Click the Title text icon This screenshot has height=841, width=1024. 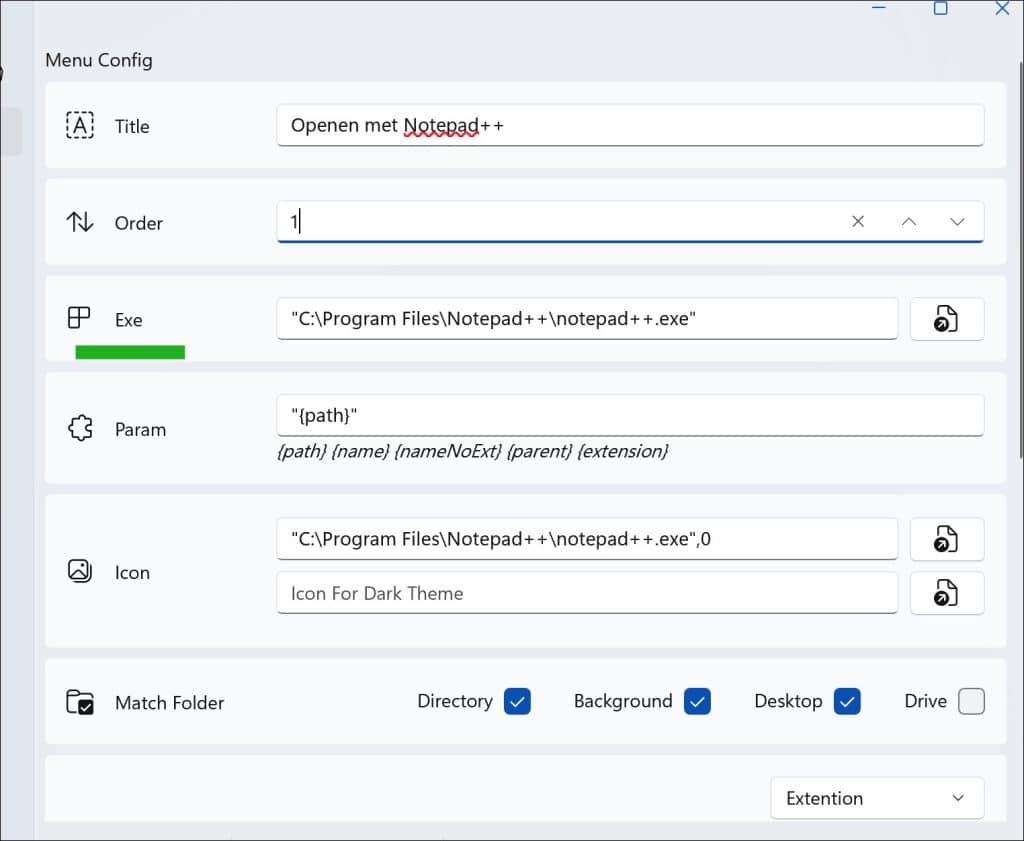(80, 126)
